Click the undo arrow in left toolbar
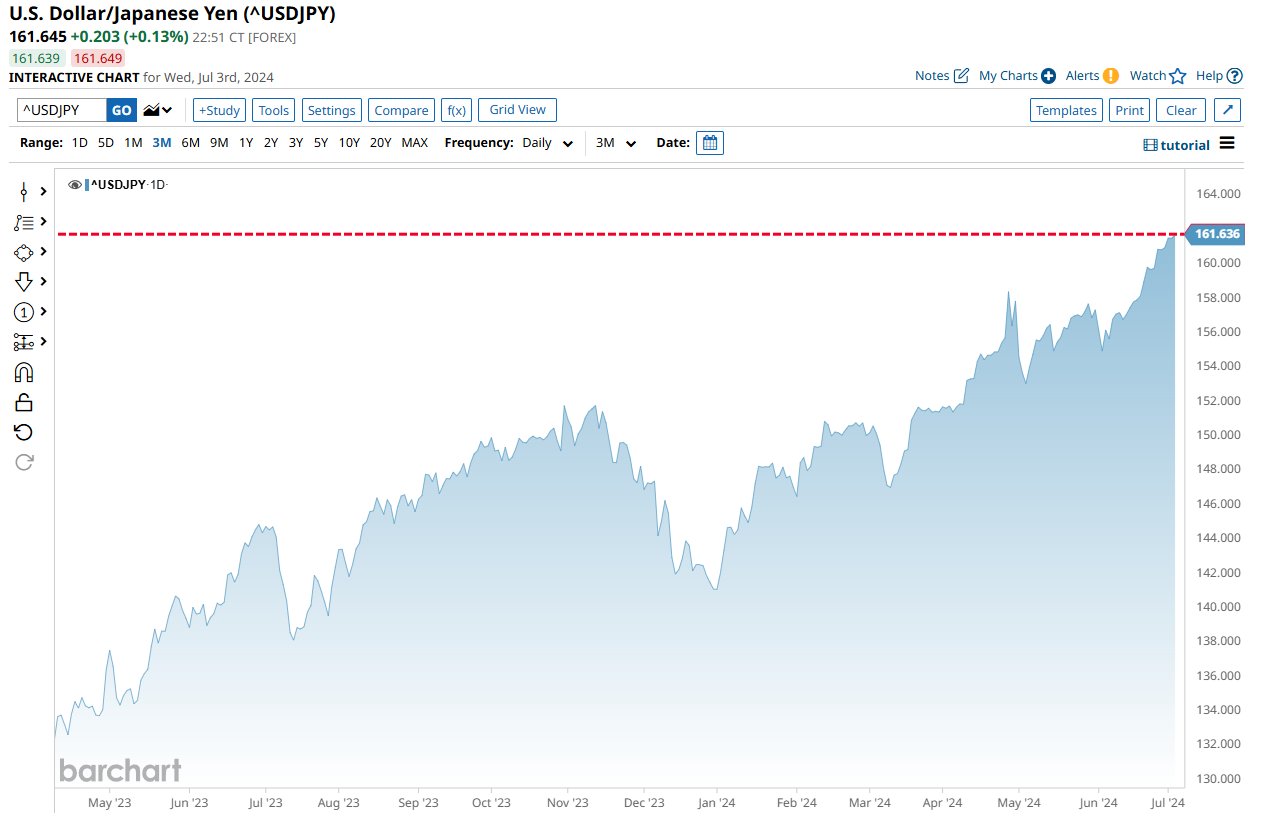This screenshot has height=840, width=1261. point(24,432)
